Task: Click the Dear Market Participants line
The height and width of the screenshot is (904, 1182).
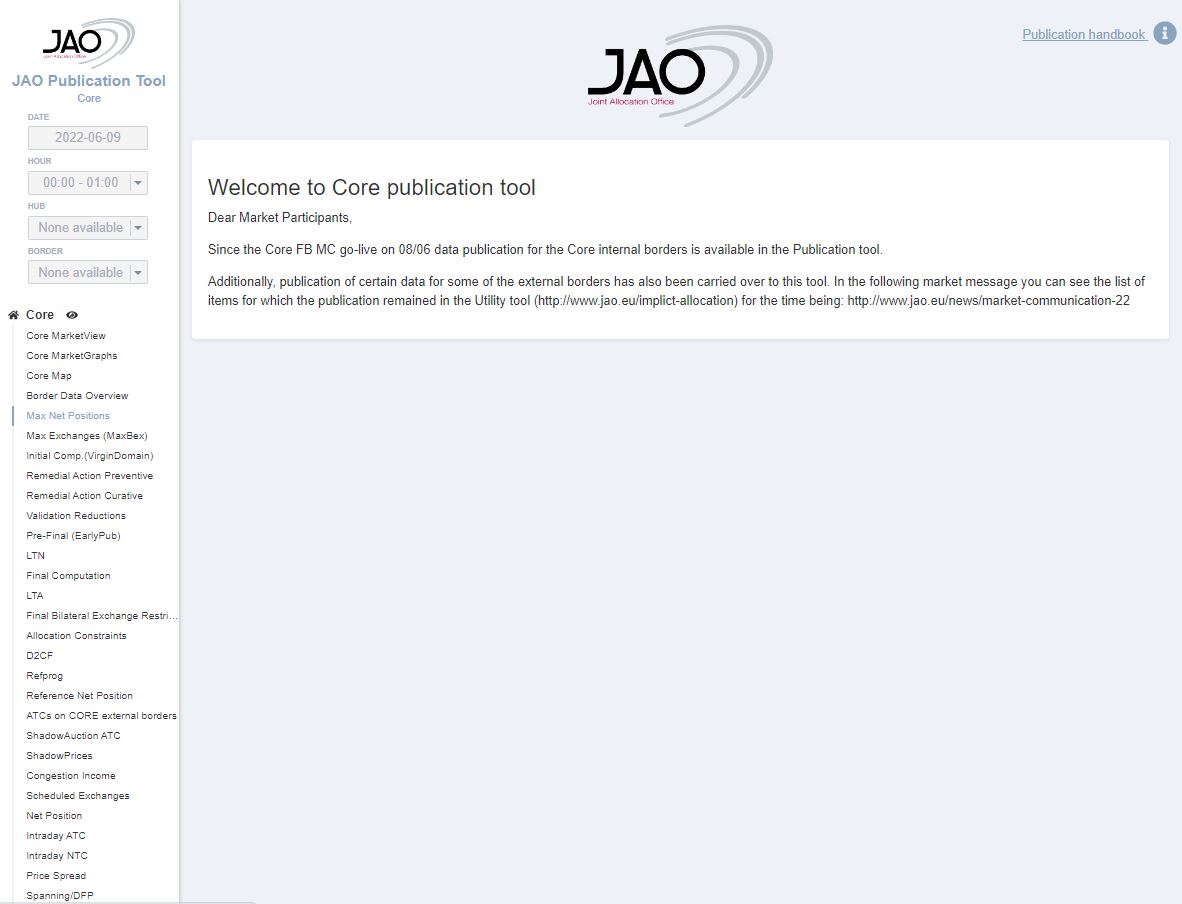Action: click(280, 217)
